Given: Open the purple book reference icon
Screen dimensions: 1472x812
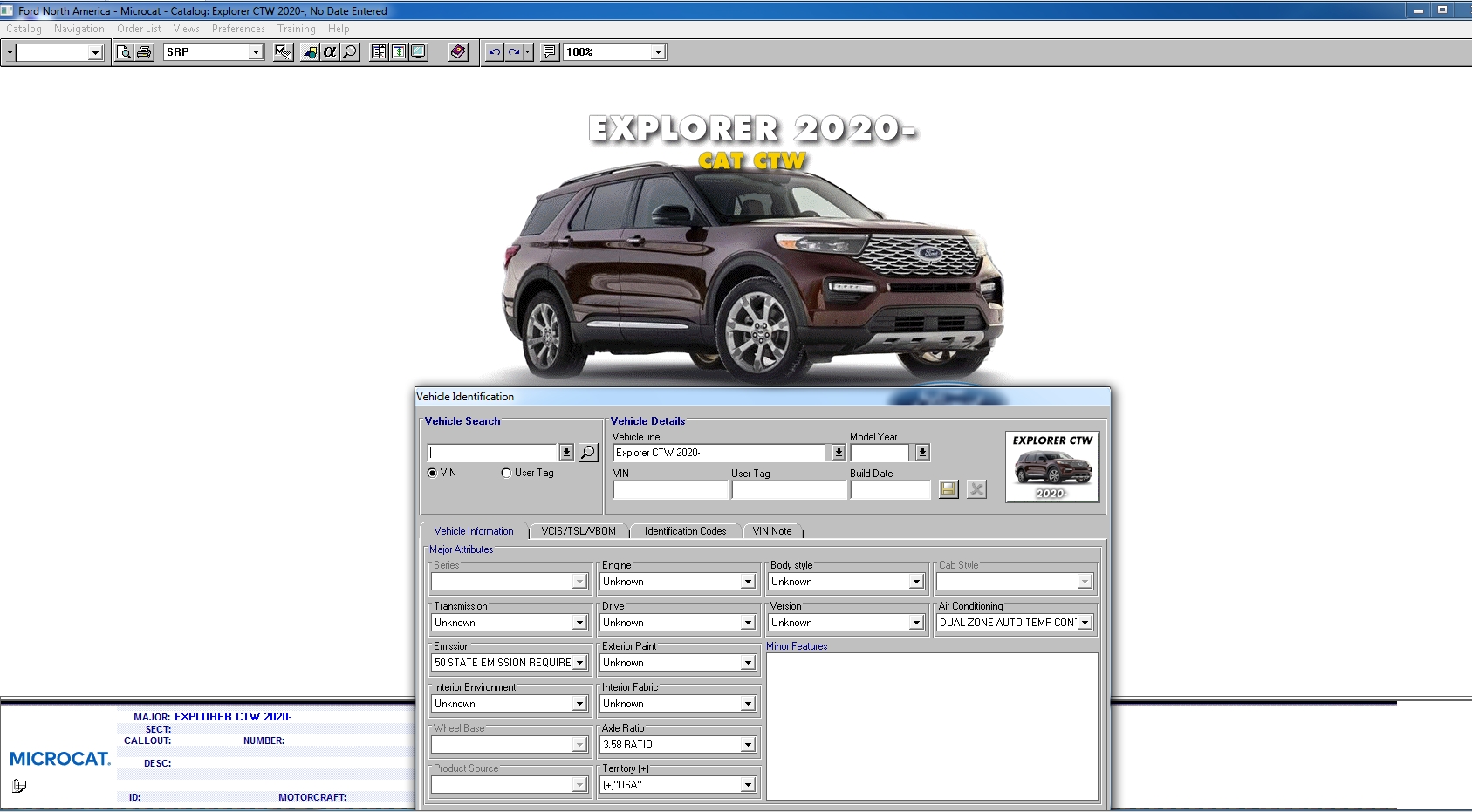Looking at the screenshot, I should coord(458,52).
